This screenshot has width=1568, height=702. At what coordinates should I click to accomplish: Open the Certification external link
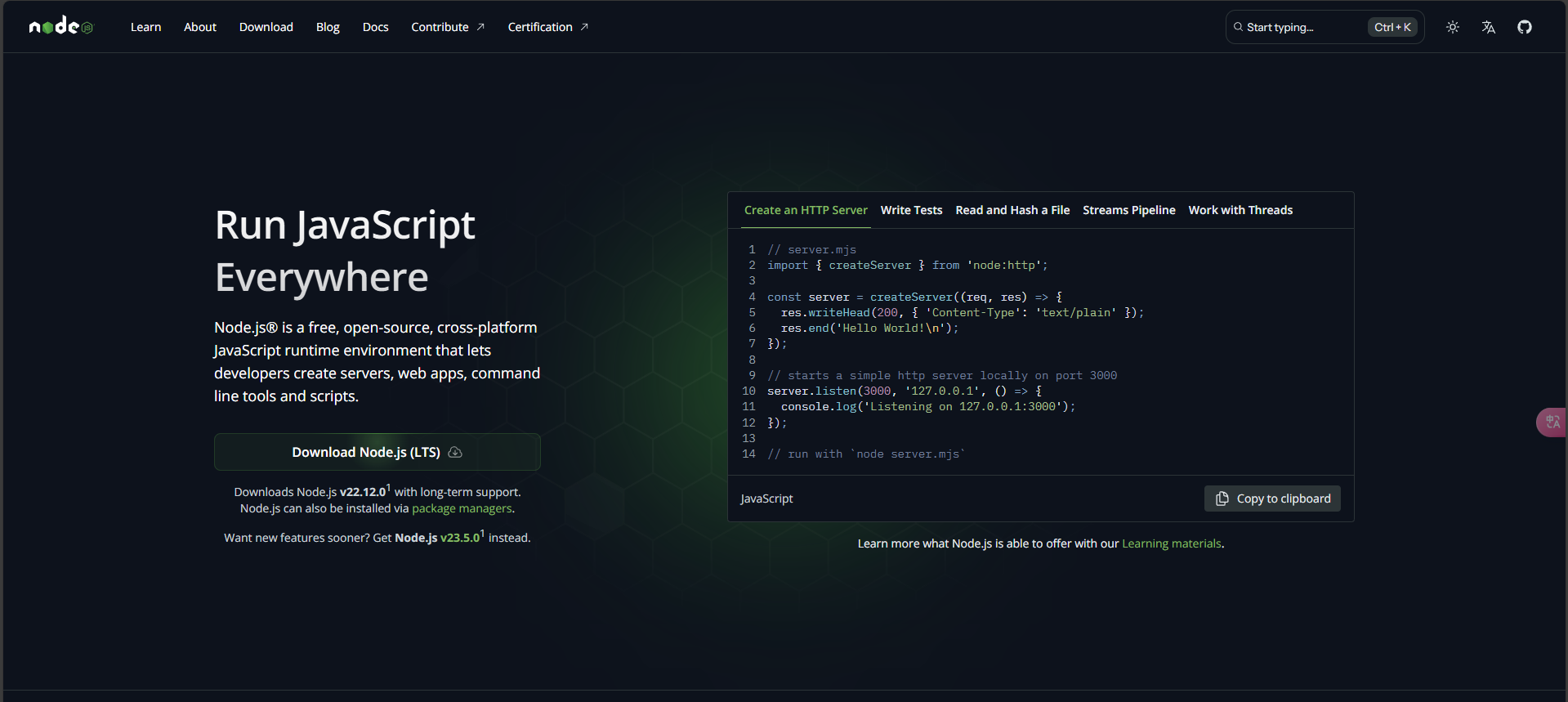point(547,27)
